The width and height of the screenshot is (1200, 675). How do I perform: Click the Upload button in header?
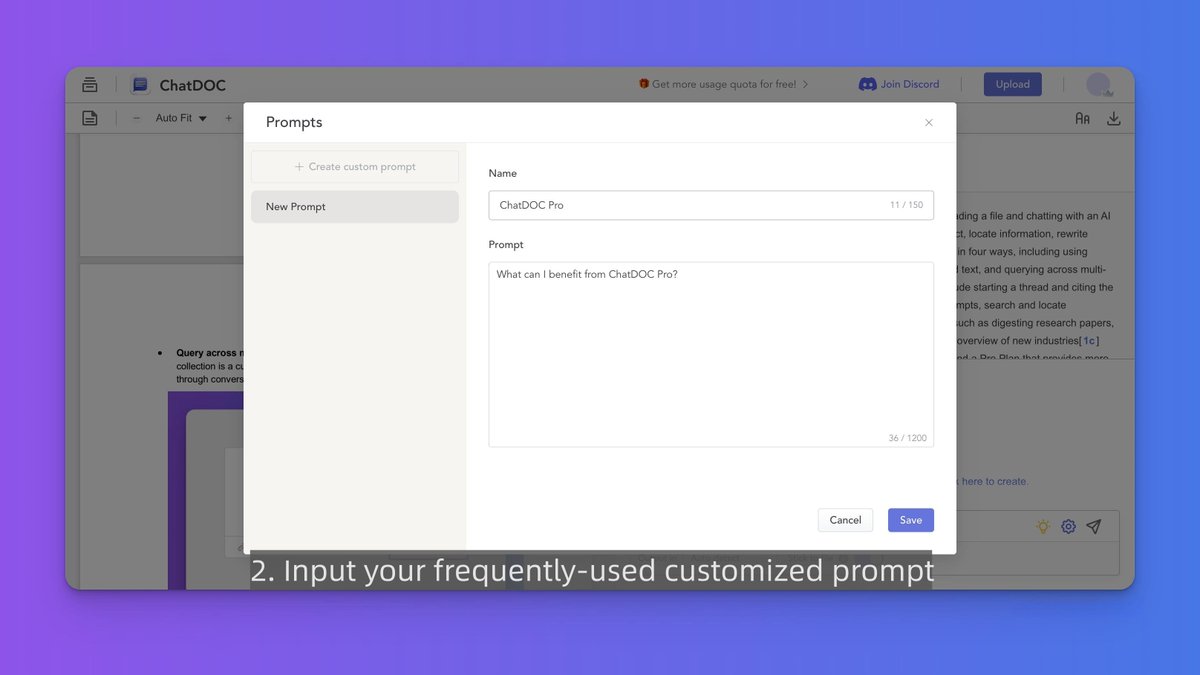pyautogui.click(x=1012, y=84)
